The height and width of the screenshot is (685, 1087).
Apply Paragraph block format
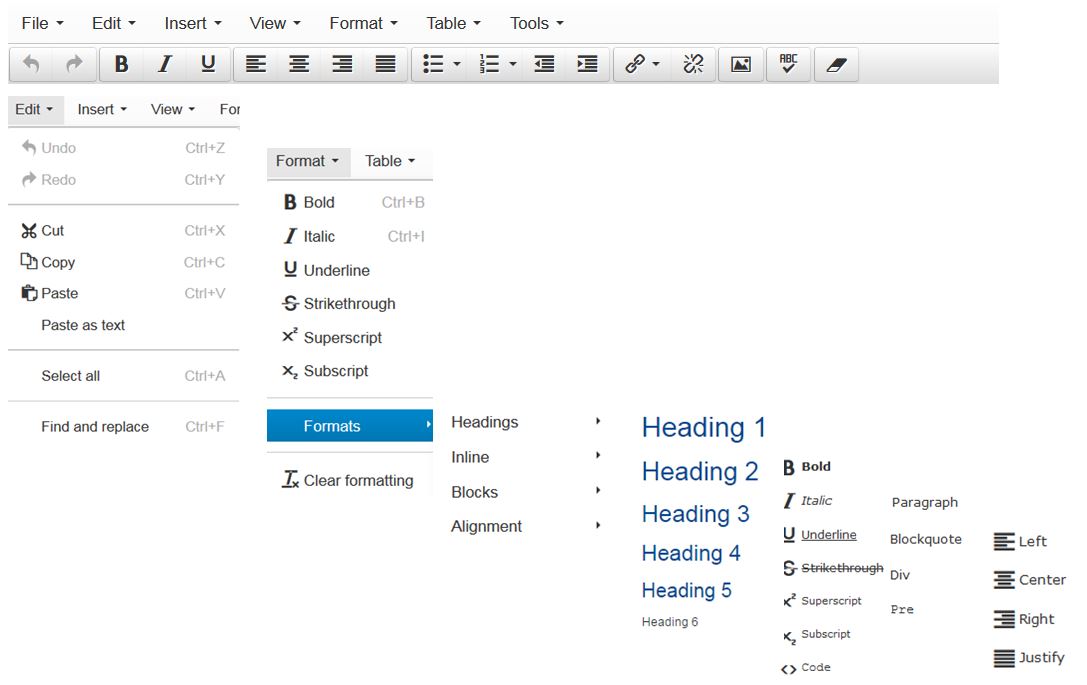click(x=925, y=503)
